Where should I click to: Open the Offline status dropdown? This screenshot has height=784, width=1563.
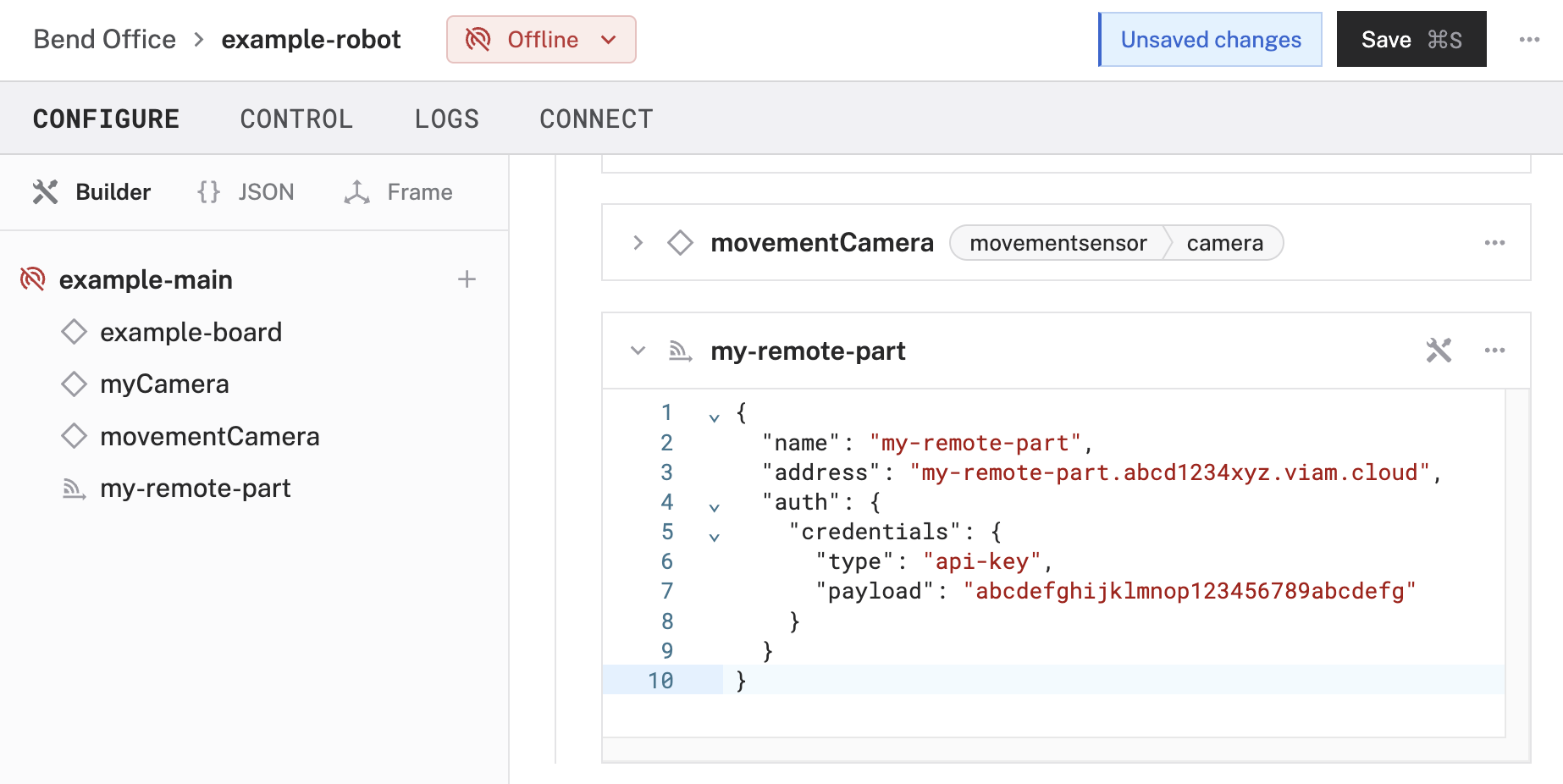(x=541, y=40)
